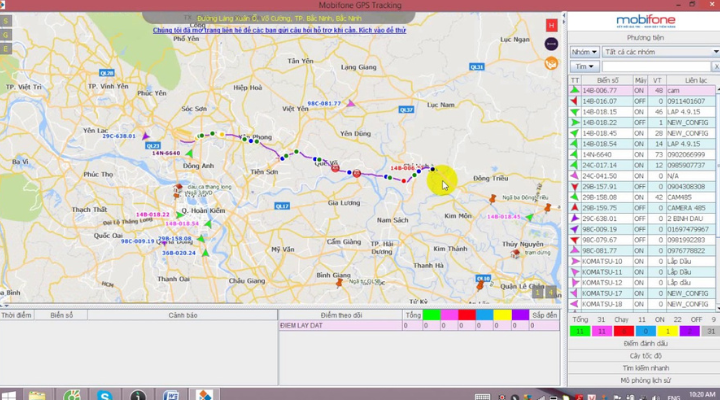Select the S button on map left edge

click(6, 21)
